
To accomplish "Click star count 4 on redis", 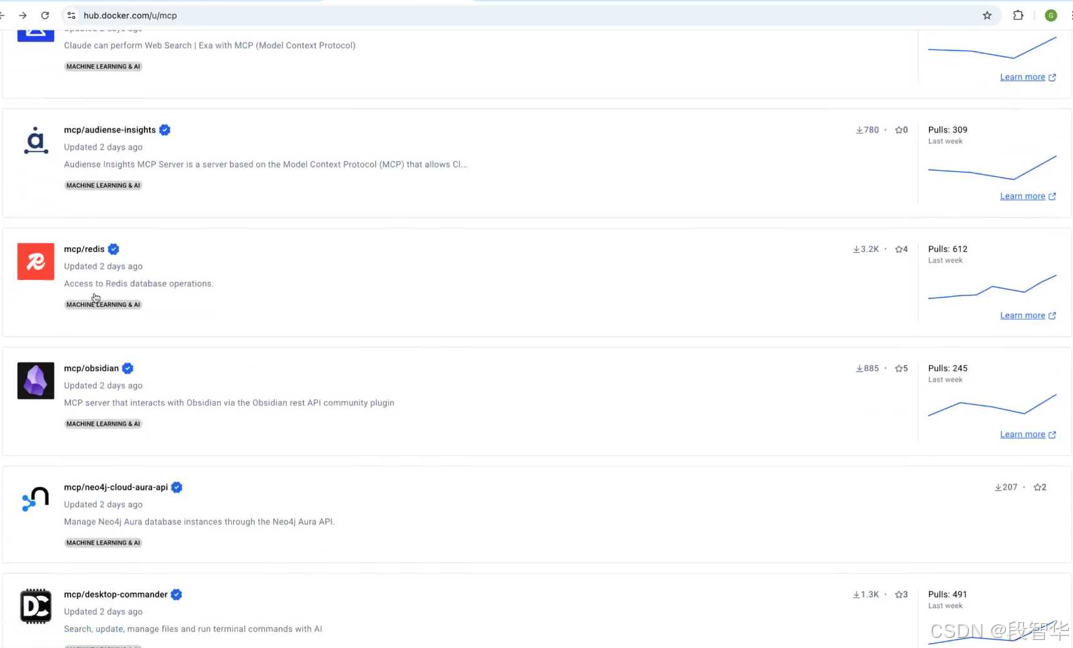I will (x=901, y=249).
